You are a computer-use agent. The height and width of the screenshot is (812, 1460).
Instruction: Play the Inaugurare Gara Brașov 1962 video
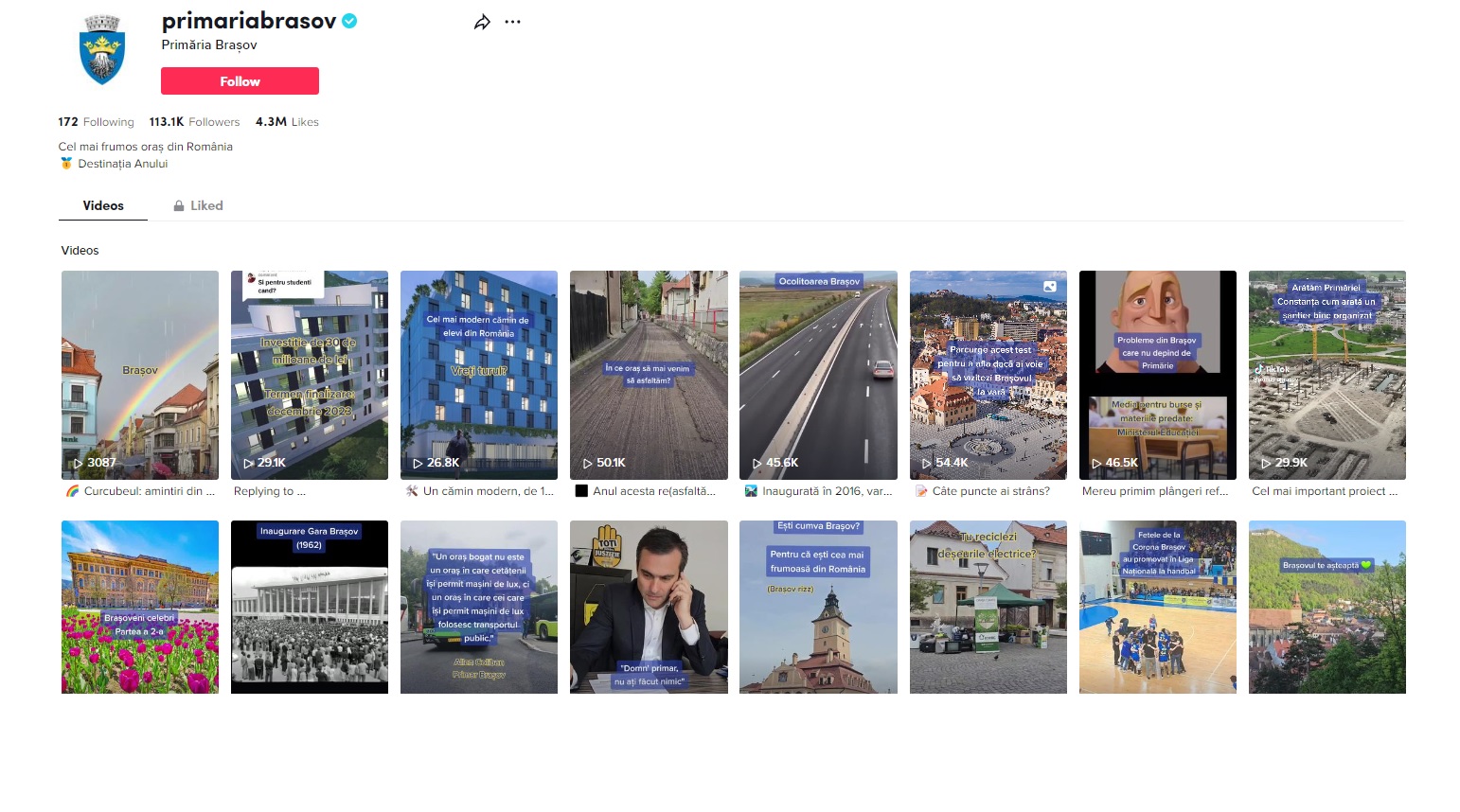tap(310, 607)
